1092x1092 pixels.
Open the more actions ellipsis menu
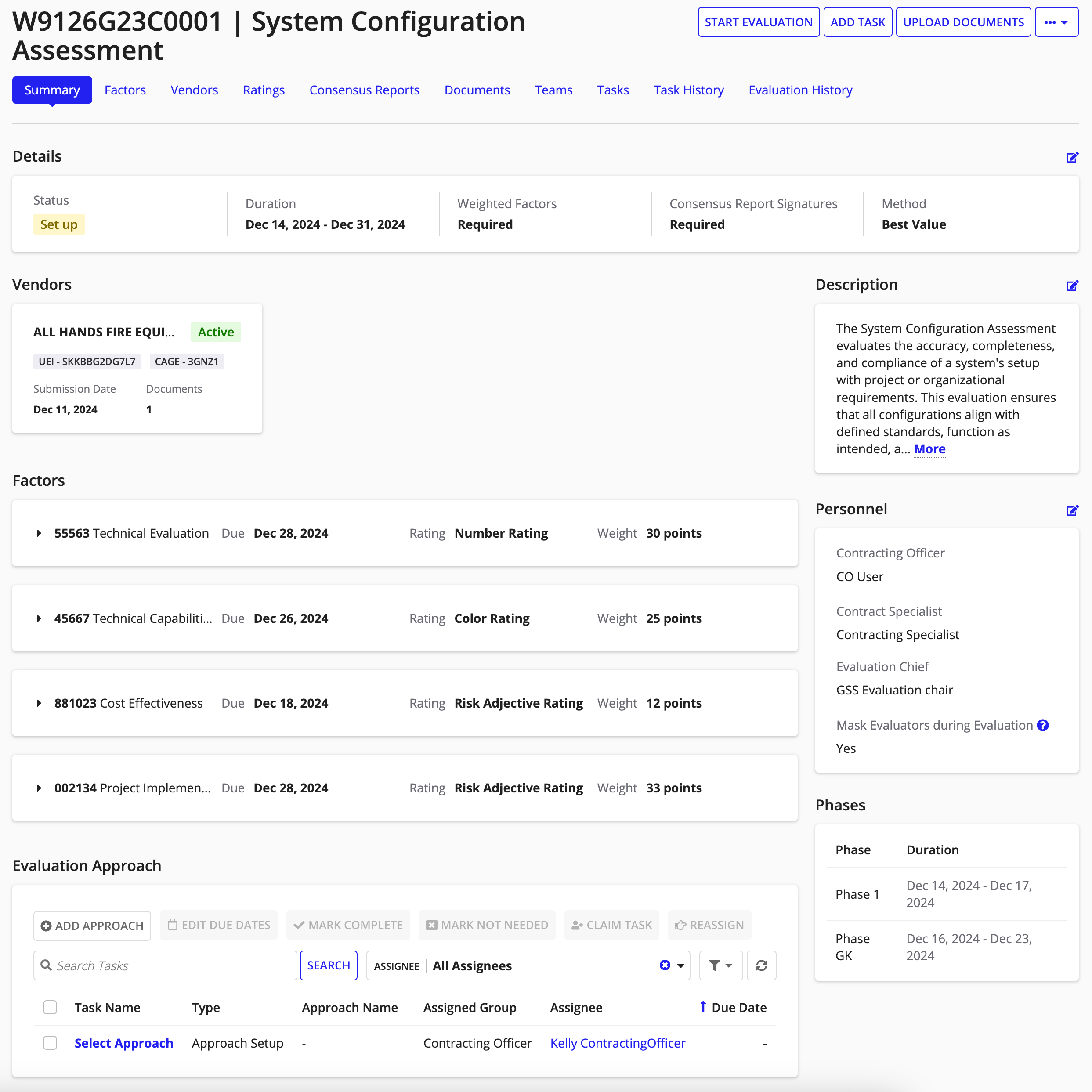pyautogui.click(x=1056, y=22)
